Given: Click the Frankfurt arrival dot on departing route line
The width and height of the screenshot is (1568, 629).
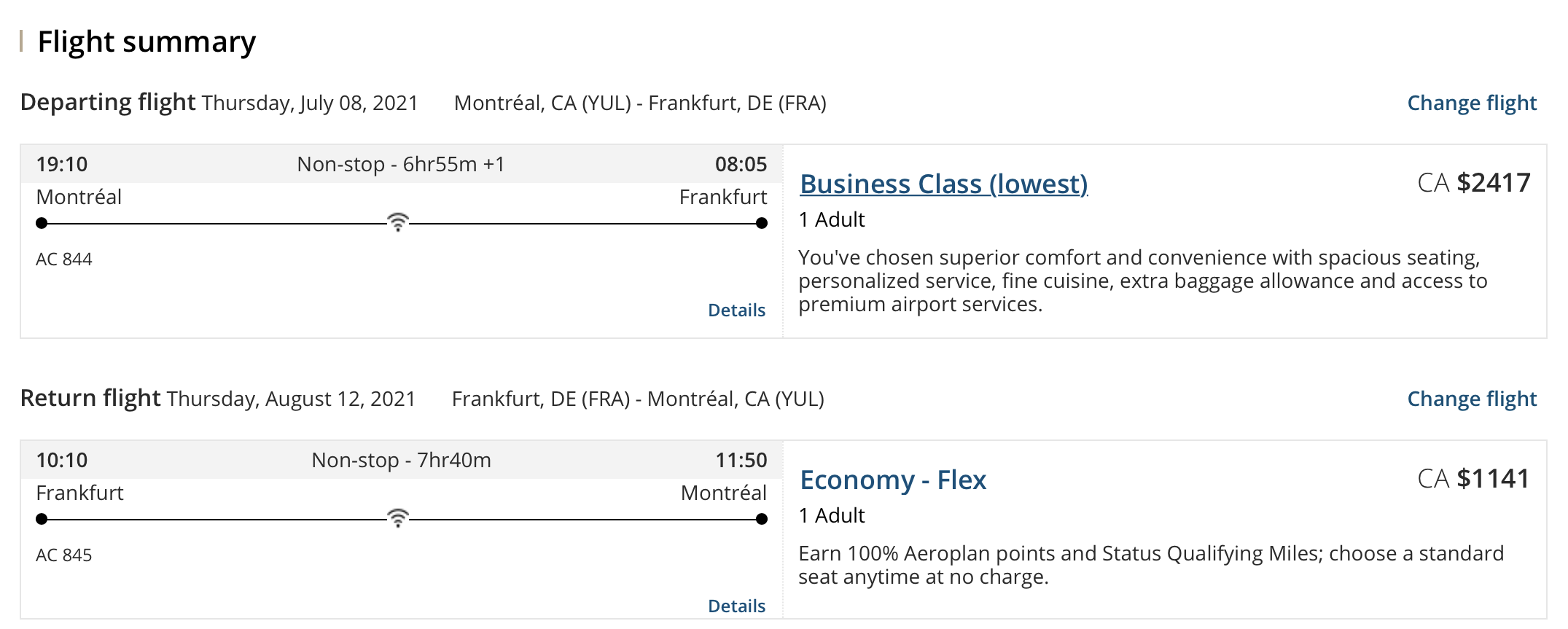Looking at the screenshot, I should (762, 223).
